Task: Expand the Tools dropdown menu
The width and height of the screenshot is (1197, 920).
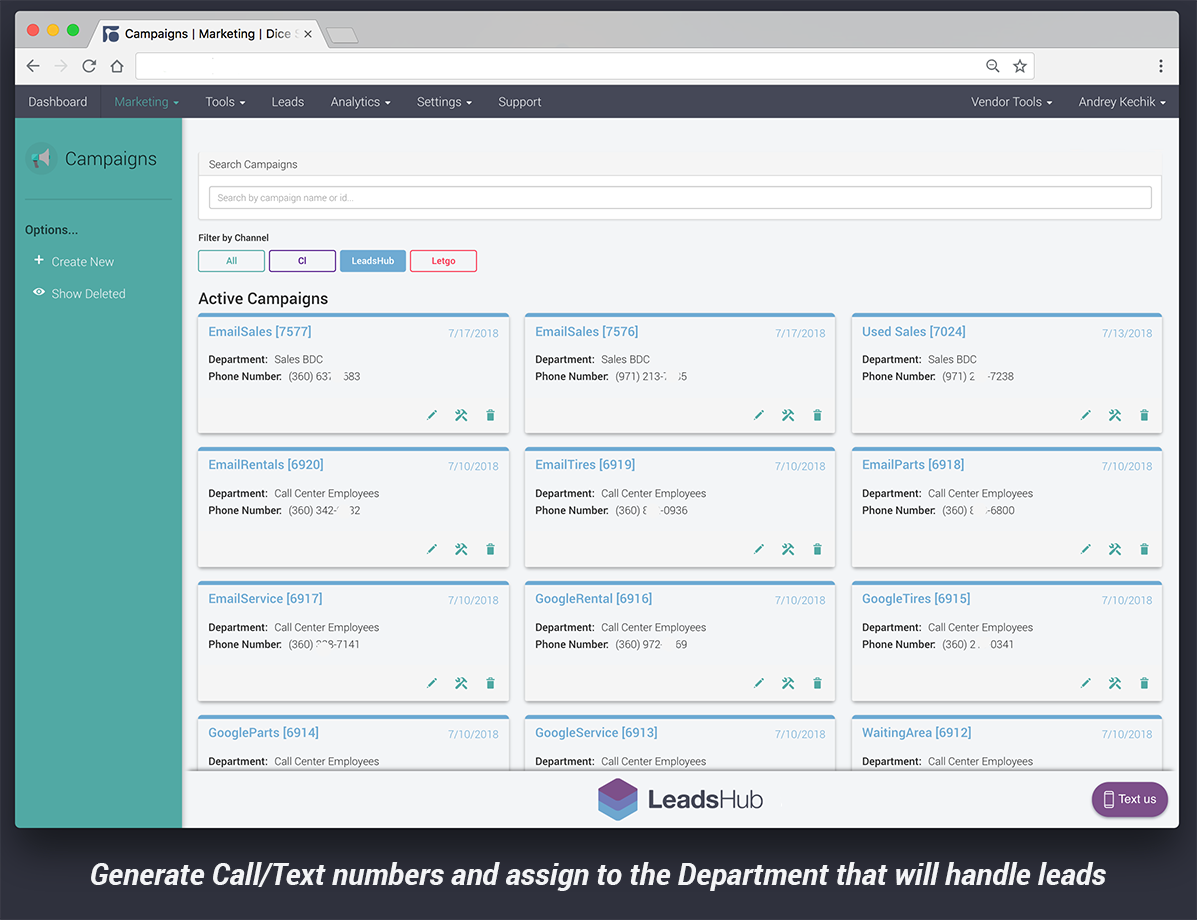Action: click(x=225, y=102)
